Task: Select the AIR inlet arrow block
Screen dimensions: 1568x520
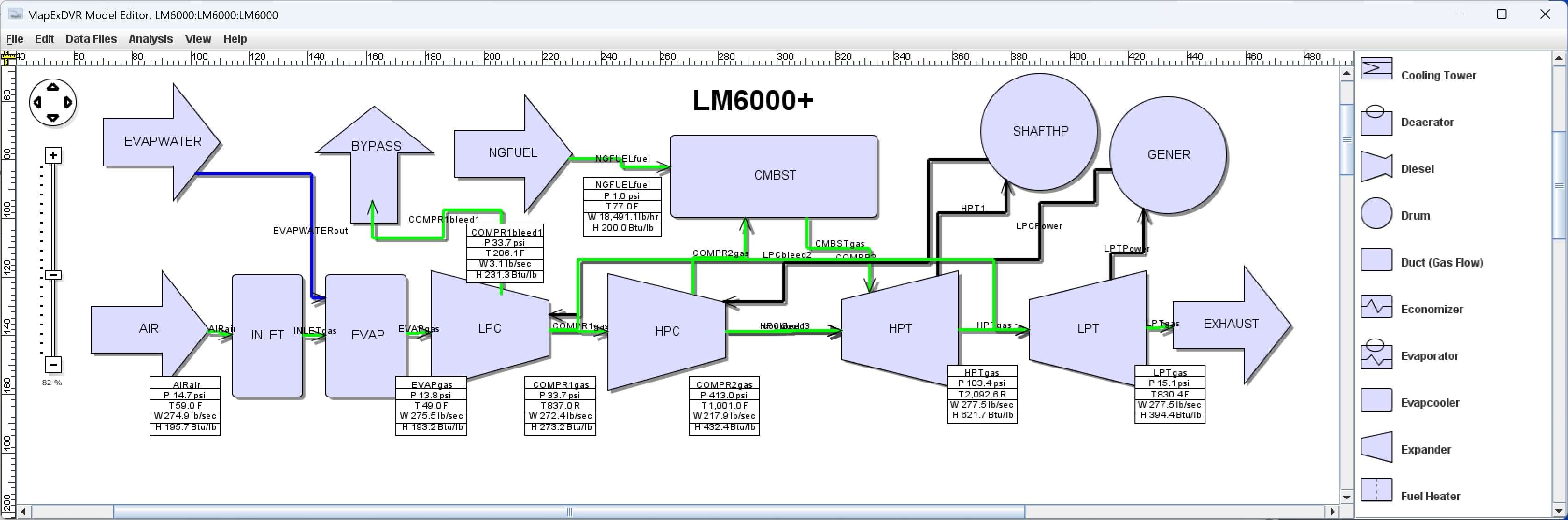Action: pos(149,329)
